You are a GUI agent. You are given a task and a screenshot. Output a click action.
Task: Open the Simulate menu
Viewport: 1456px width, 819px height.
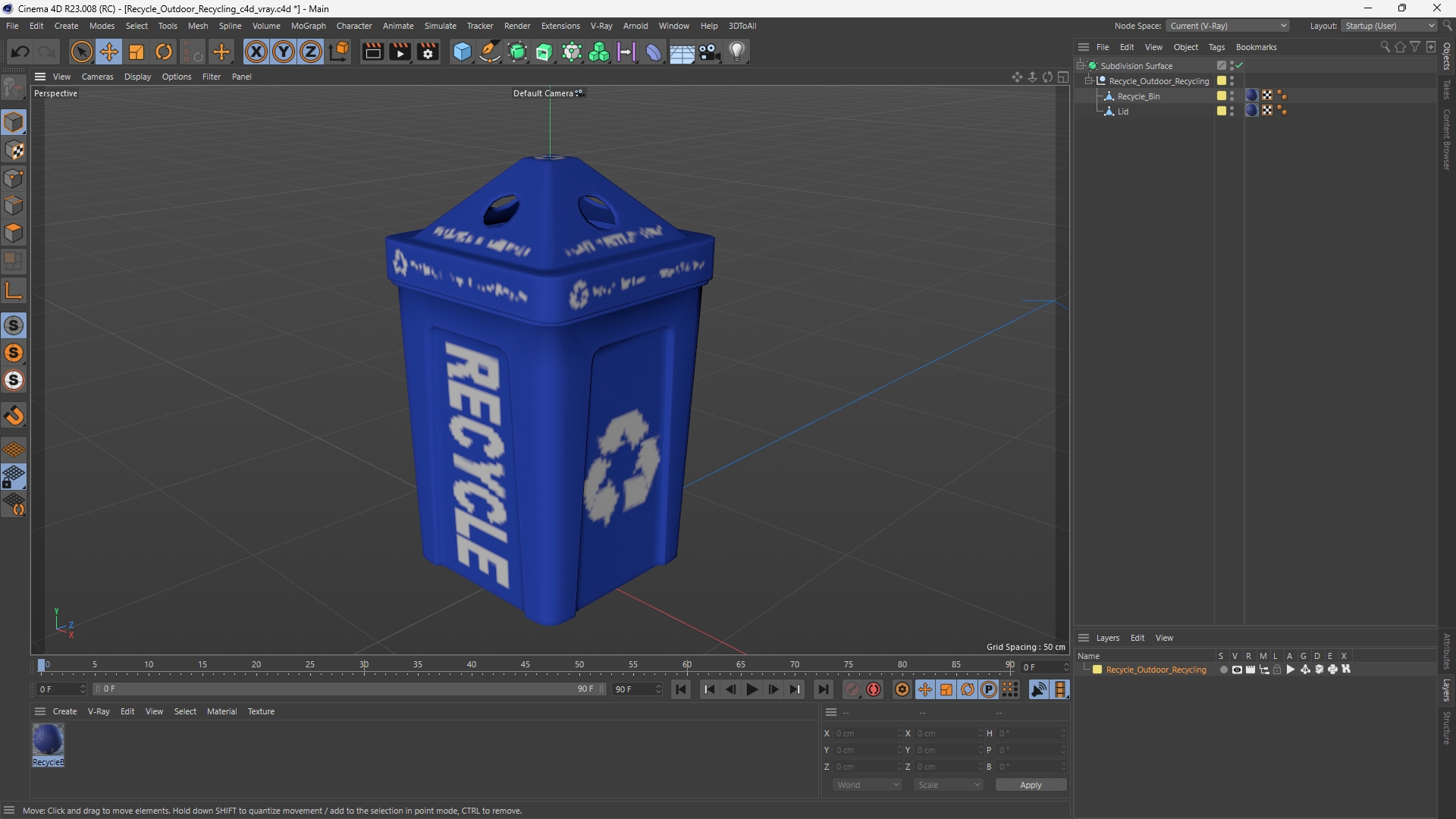tap(440, 26)
